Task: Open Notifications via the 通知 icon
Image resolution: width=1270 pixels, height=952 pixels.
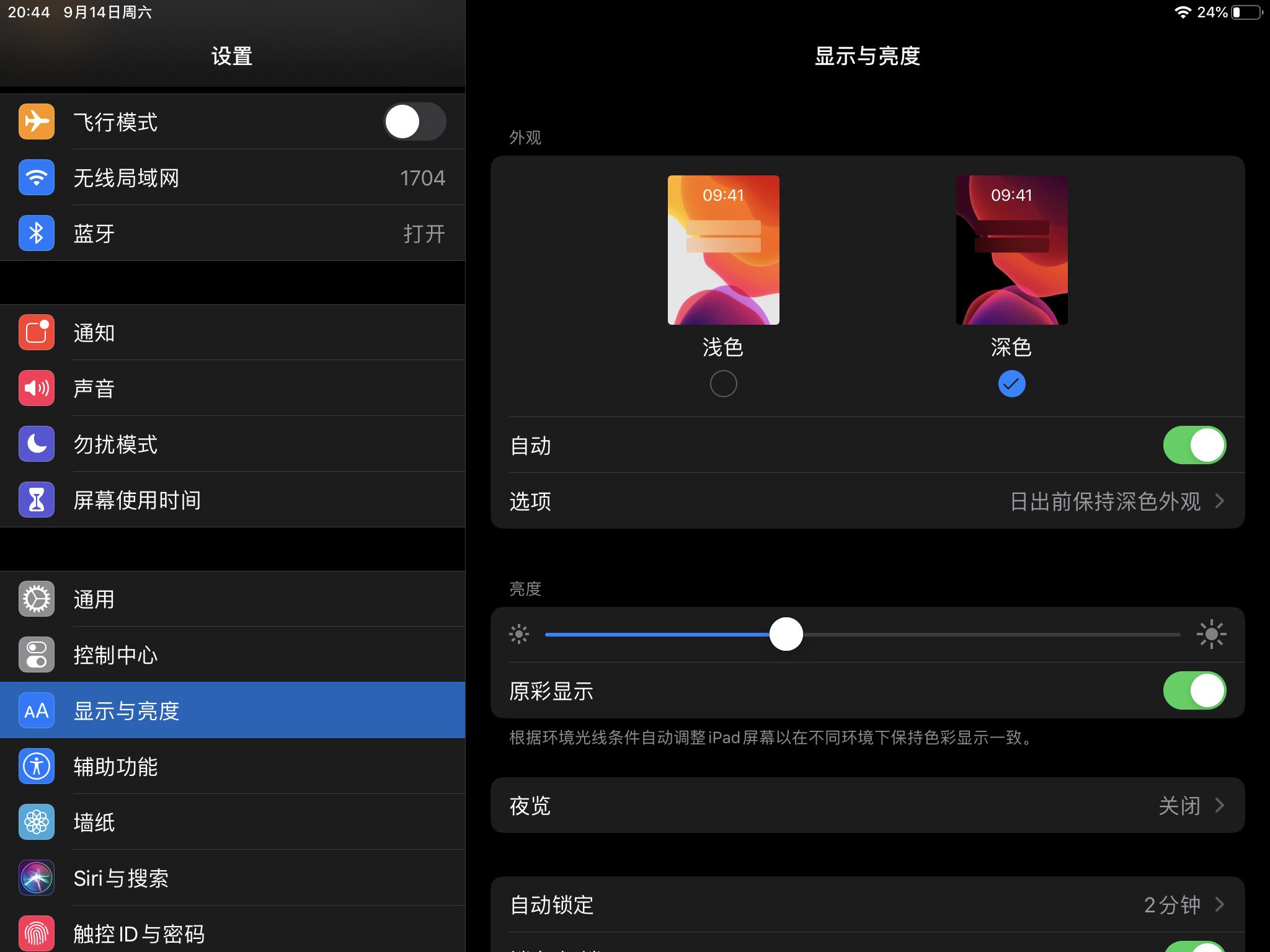Action: pyautogui.click(x=37, y=332)
